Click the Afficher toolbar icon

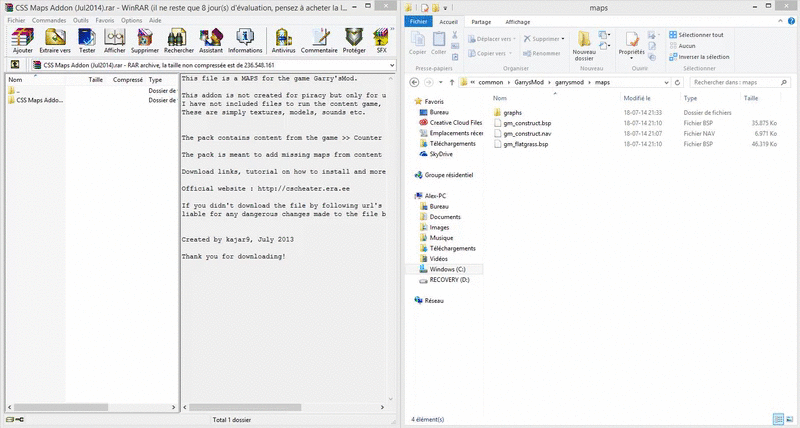[115, 37]
